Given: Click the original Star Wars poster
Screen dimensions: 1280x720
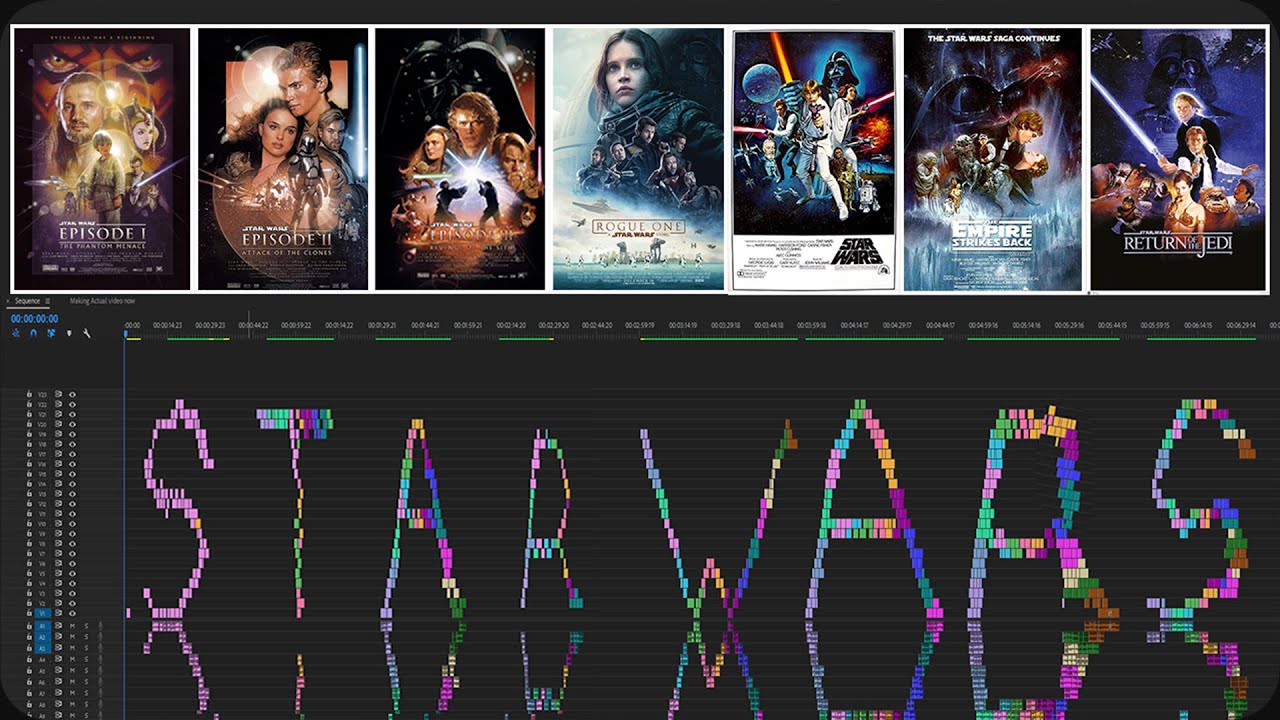Looking at the screenshot, I should pos(813,160).
